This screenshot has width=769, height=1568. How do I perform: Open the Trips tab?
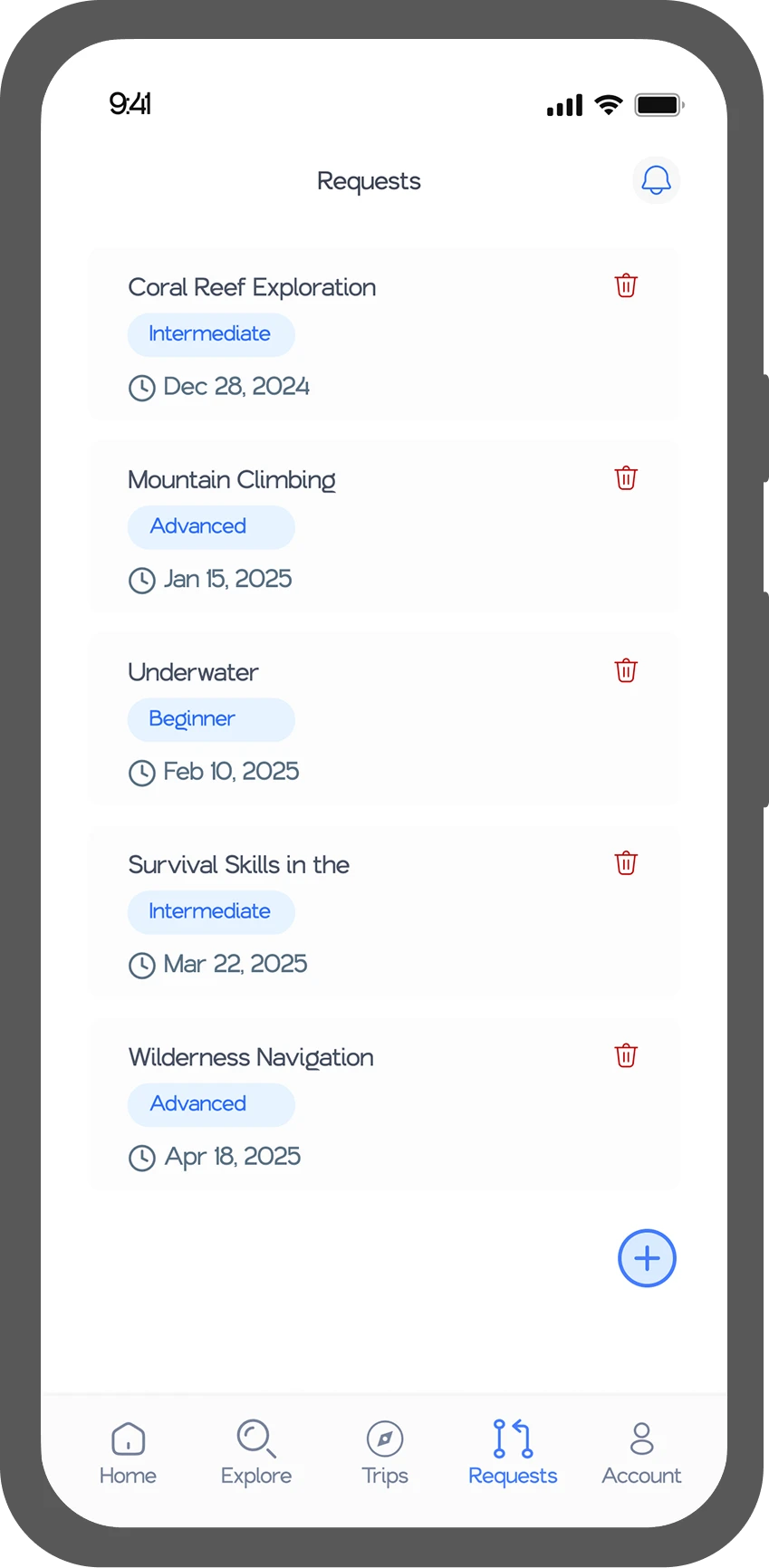click(385, 1453)
